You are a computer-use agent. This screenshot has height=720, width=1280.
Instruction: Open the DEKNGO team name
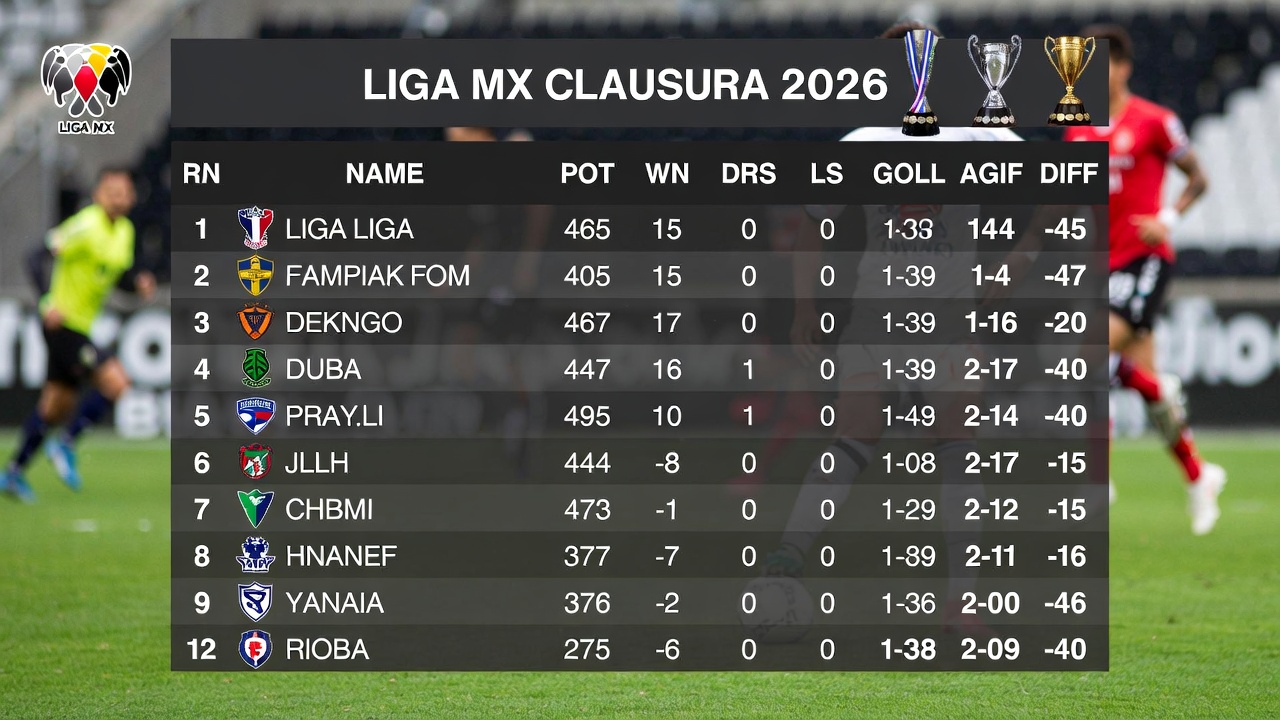click(x=343, y=322)
